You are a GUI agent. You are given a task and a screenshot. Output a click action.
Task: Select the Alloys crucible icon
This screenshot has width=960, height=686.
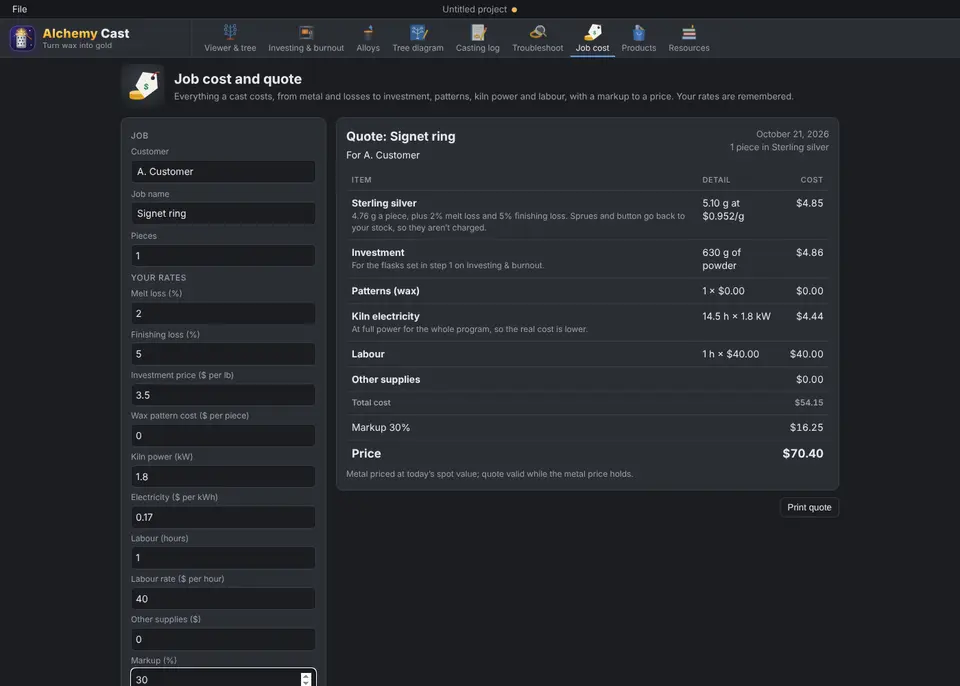pos(368,32)
